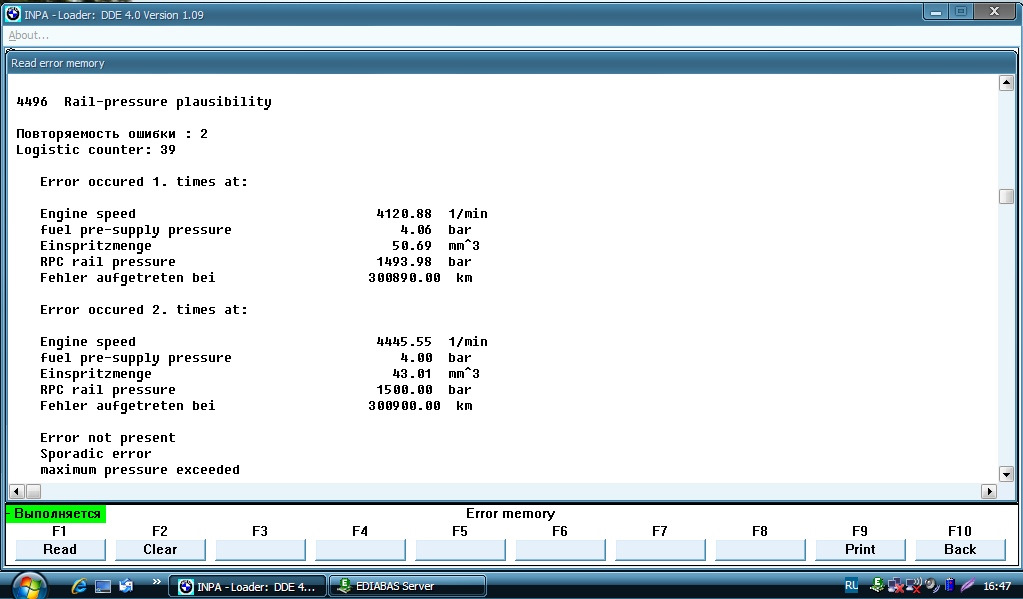Click the Show Desktop quick launch icon
Viewport: 1023px width, 599px height.
click(102, 587)
